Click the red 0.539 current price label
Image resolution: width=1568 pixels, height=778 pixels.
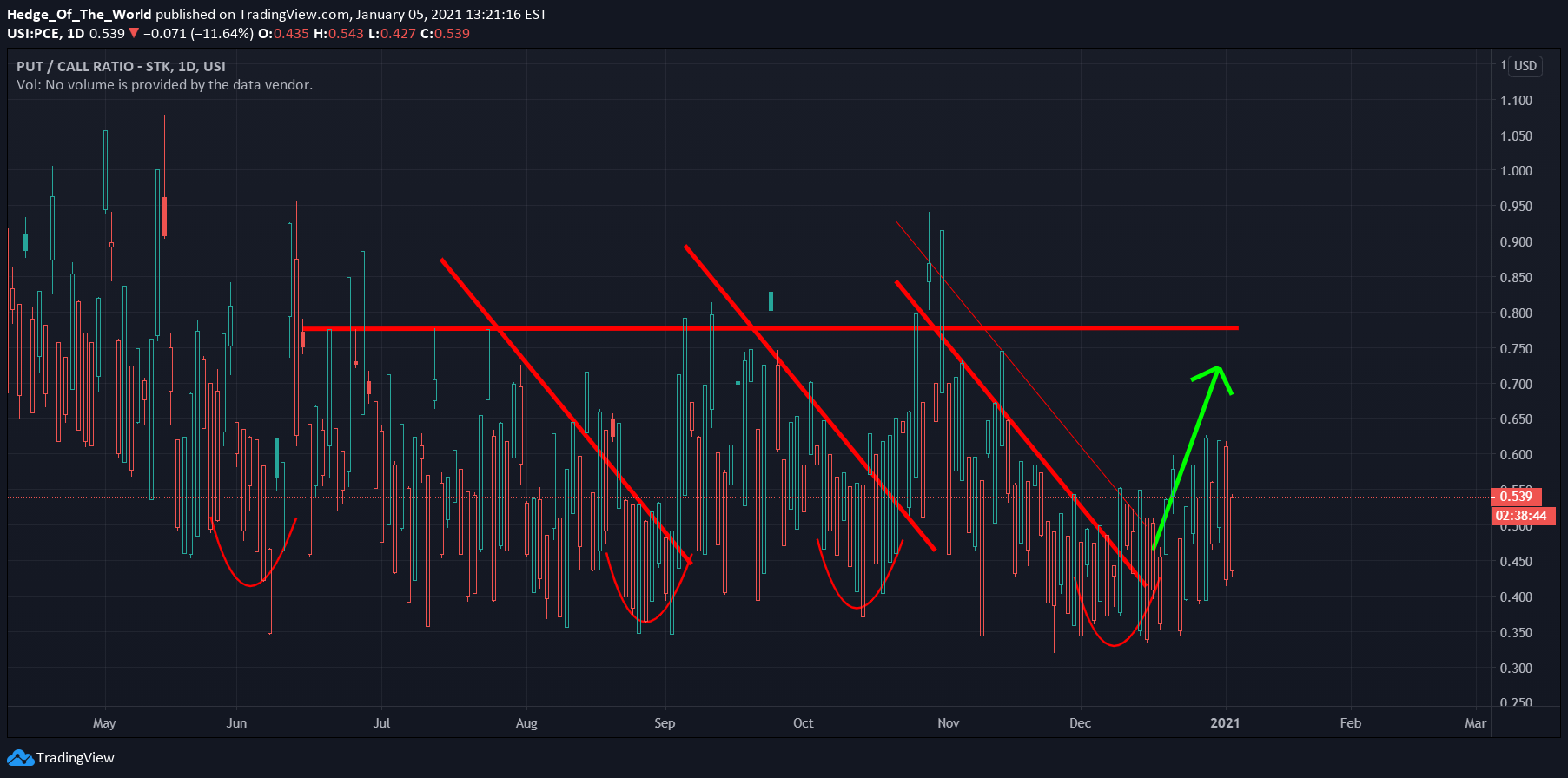coord(1516,497)
